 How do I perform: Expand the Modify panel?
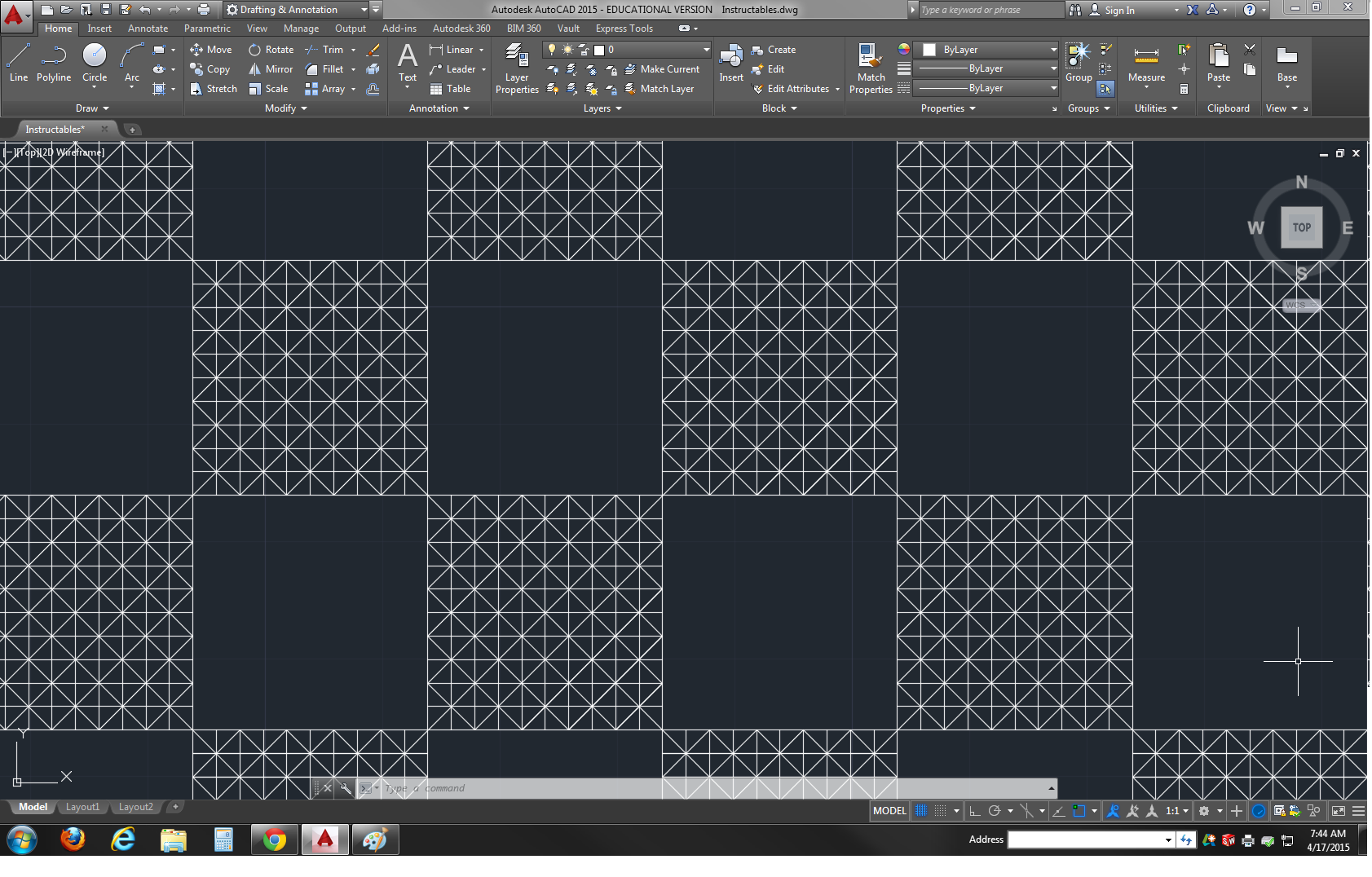(286, 108)
